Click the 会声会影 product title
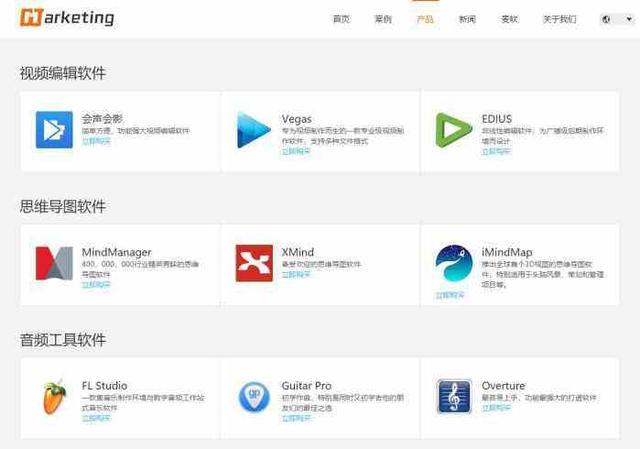 pos(102,119)
